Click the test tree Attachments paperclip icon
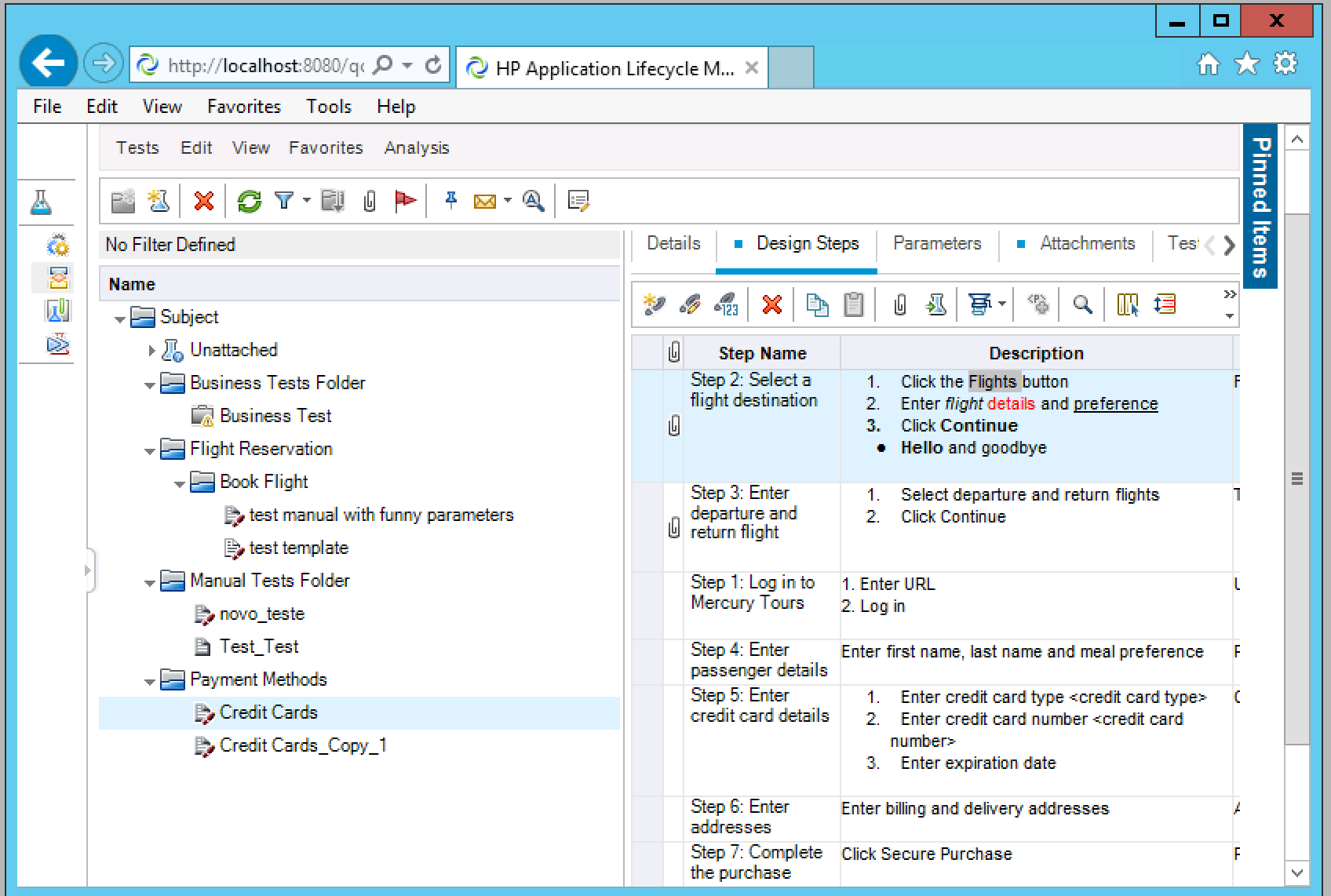Image resolution: width=1331 pixels, height=896 pixels. point(370,202)
